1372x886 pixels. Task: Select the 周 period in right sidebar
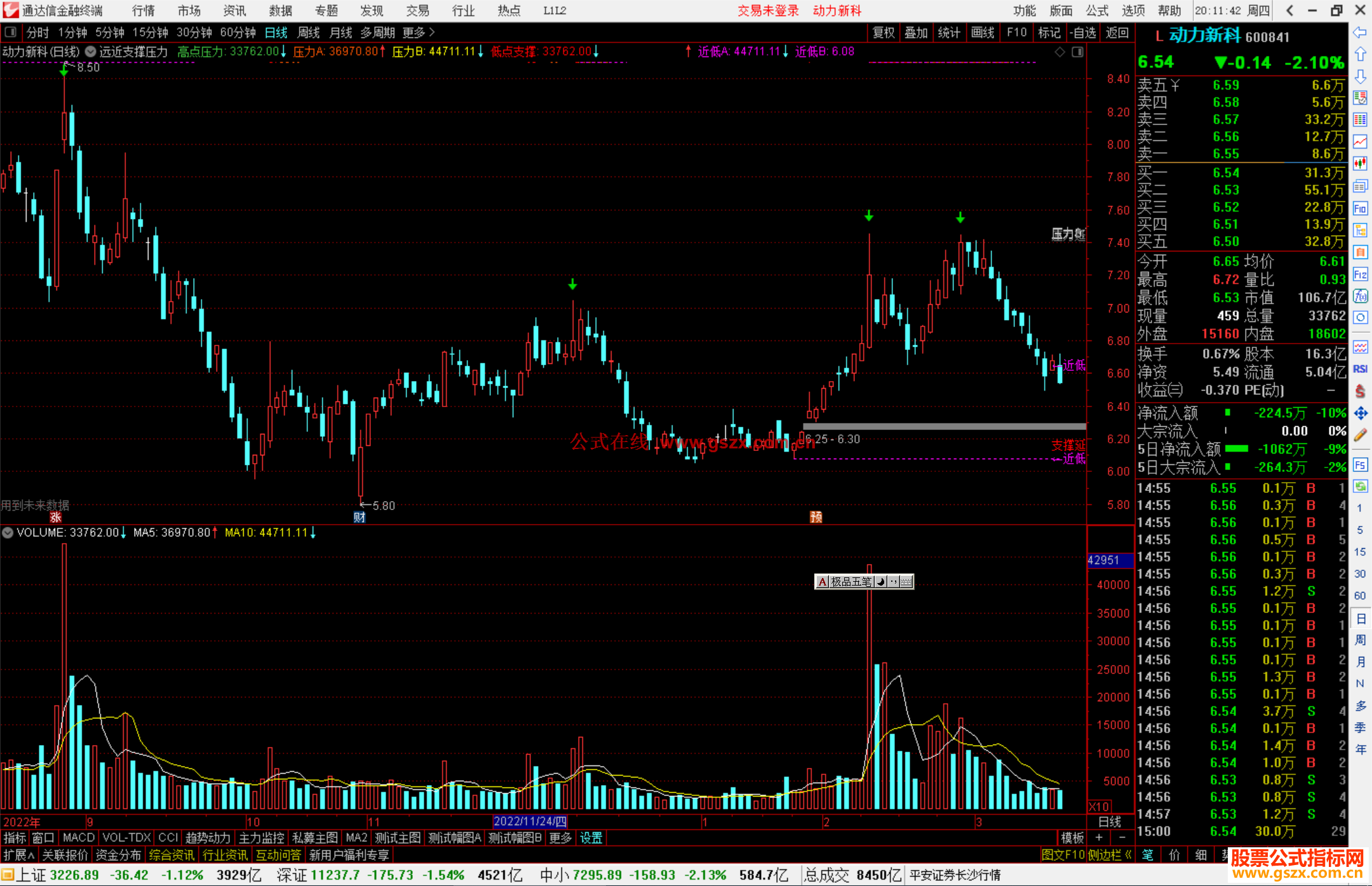(1360, 640)
